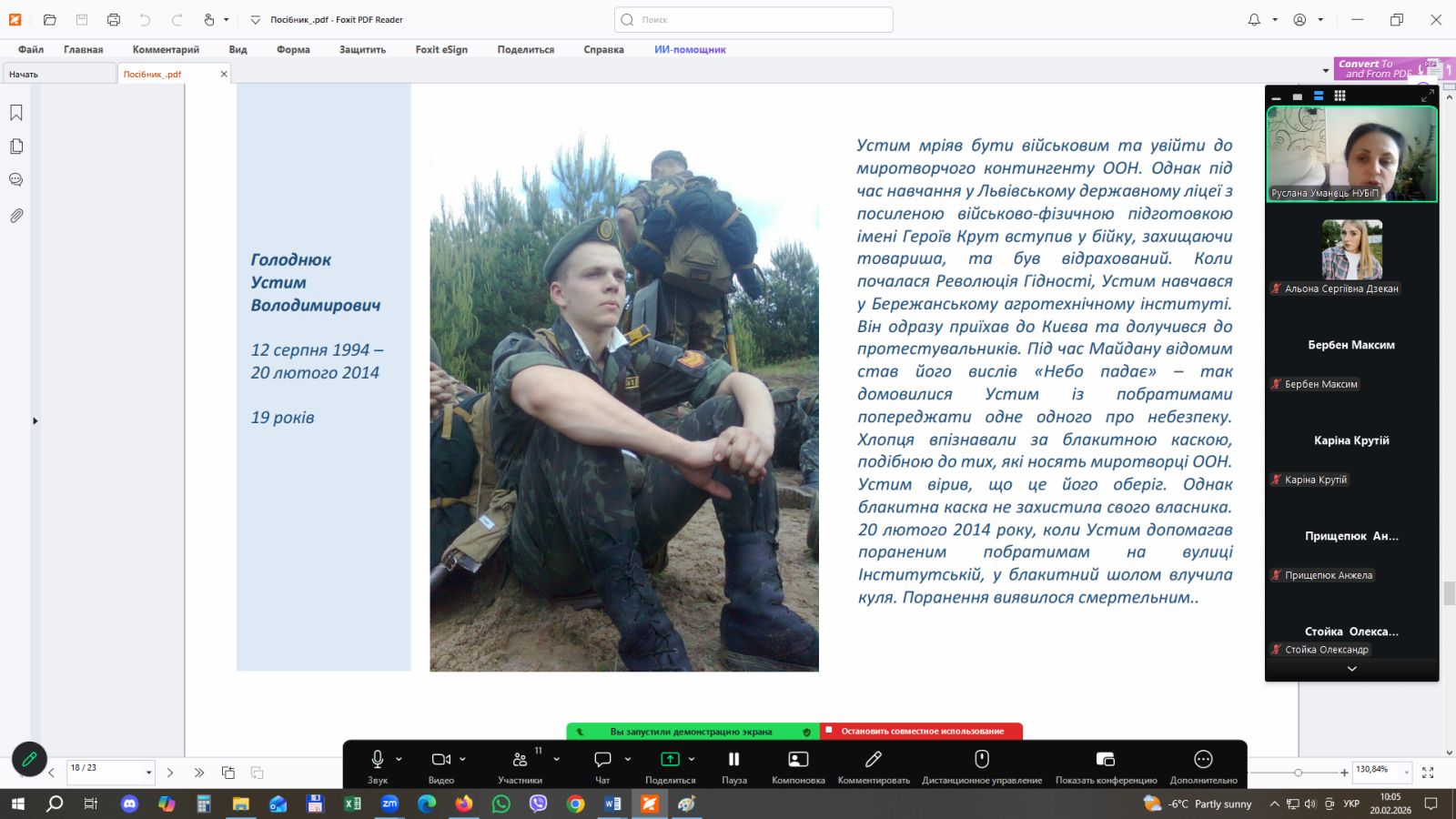
Task: Expand the Zoom video options arrow
Action: (462, 759)
